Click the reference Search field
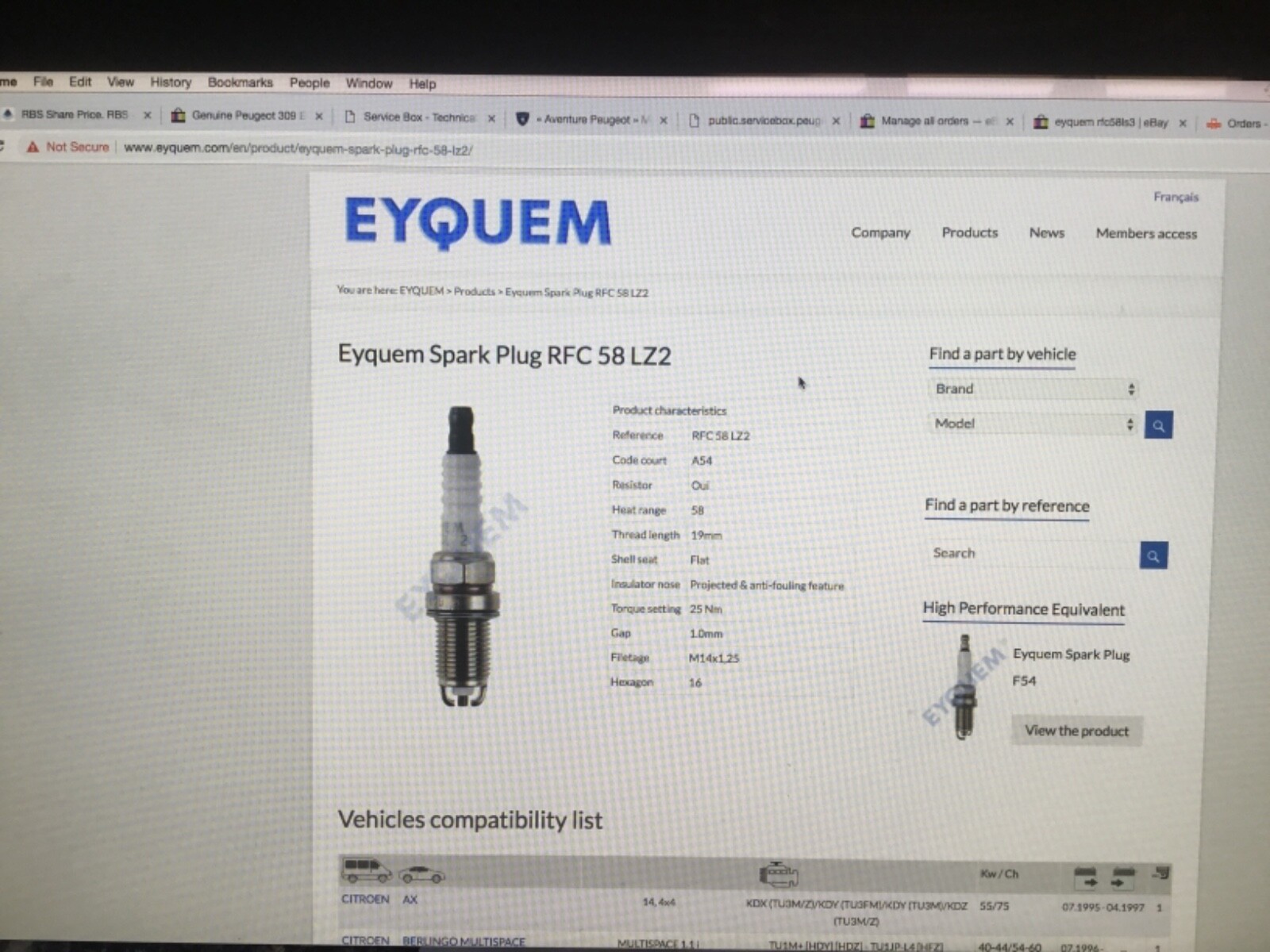The width and height of the screenshot is (1270, 952). 1032,553
